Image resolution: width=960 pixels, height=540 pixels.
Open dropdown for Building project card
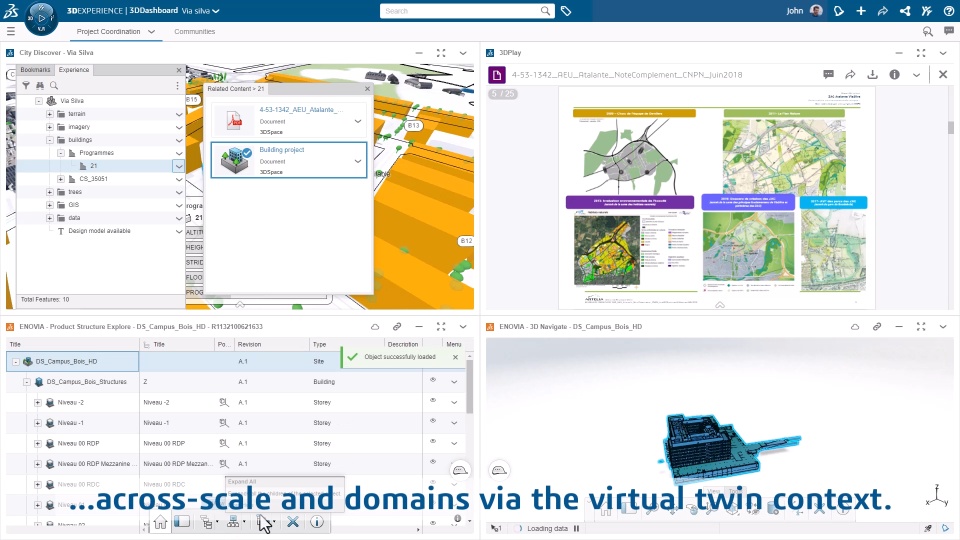click(358, 161)
